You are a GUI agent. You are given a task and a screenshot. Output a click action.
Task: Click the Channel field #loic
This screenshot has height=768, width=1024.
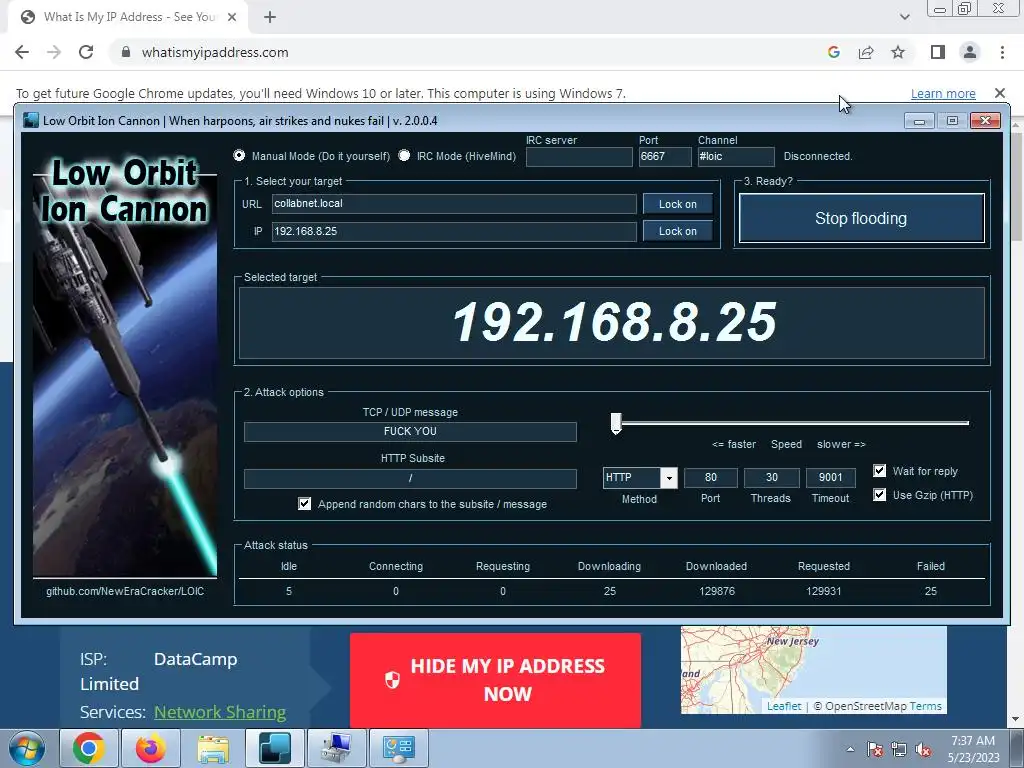click(x=736, y=157)
